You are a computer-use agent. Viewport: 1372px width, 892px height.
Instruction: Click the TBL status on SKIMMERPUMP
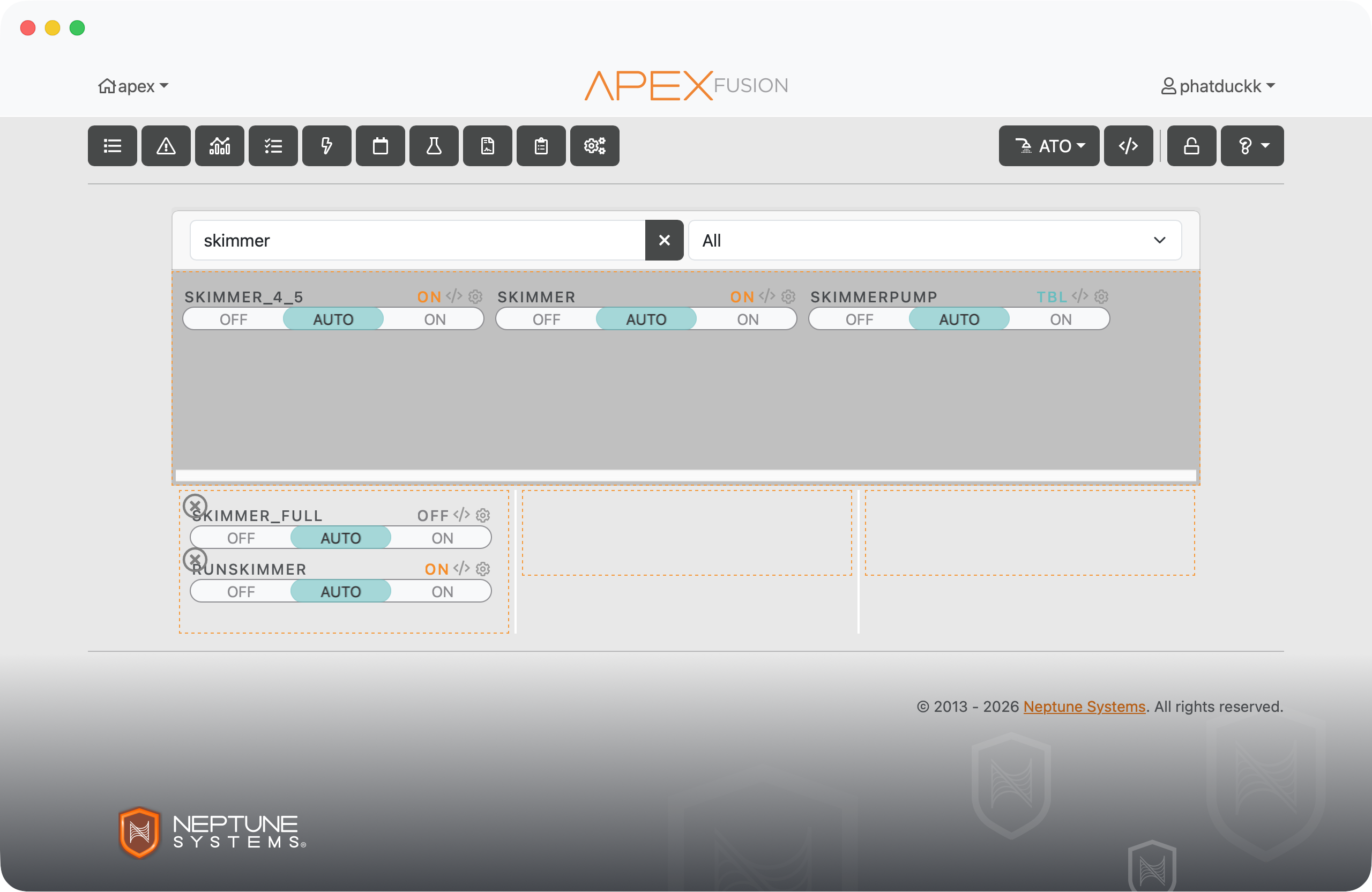(1052, 297)
